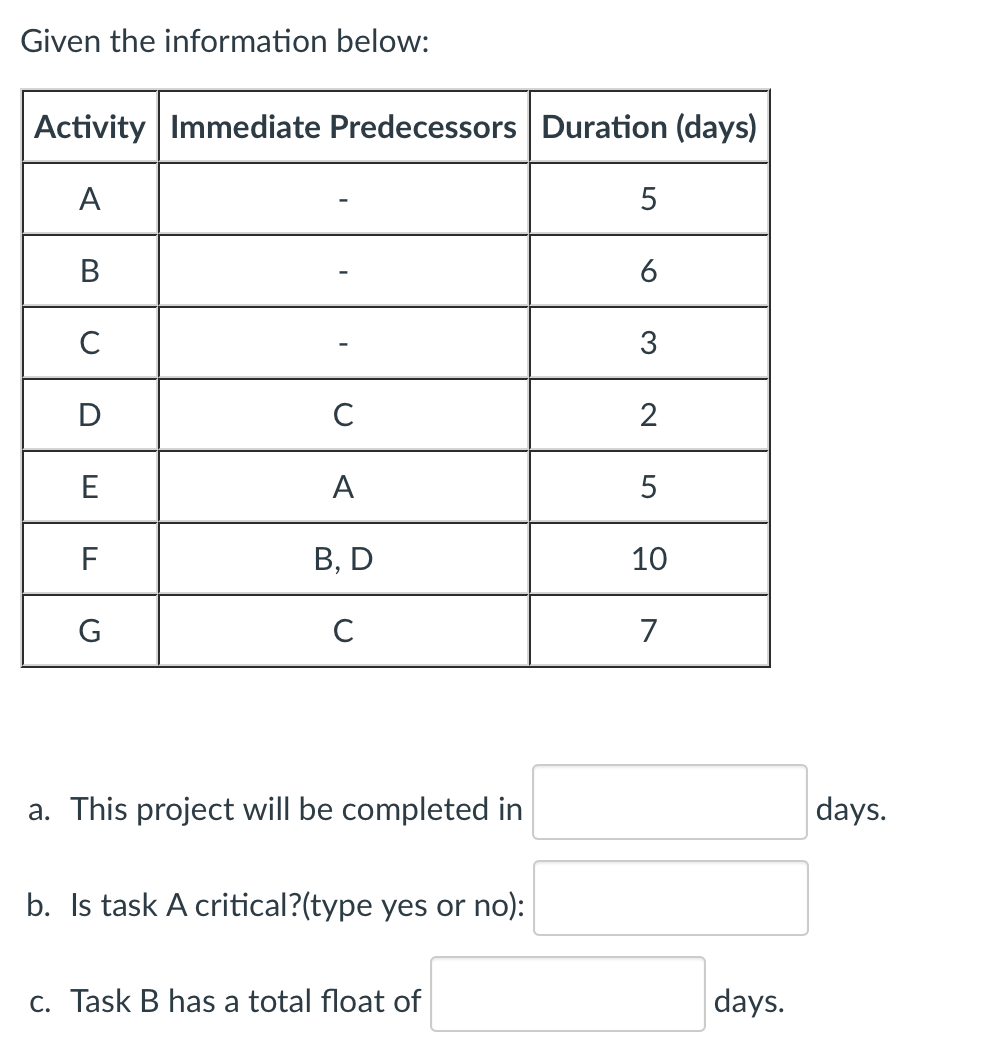The image size is (988, 1060).
Task: Select the Duration (days) column header
Action: [648, 127]
